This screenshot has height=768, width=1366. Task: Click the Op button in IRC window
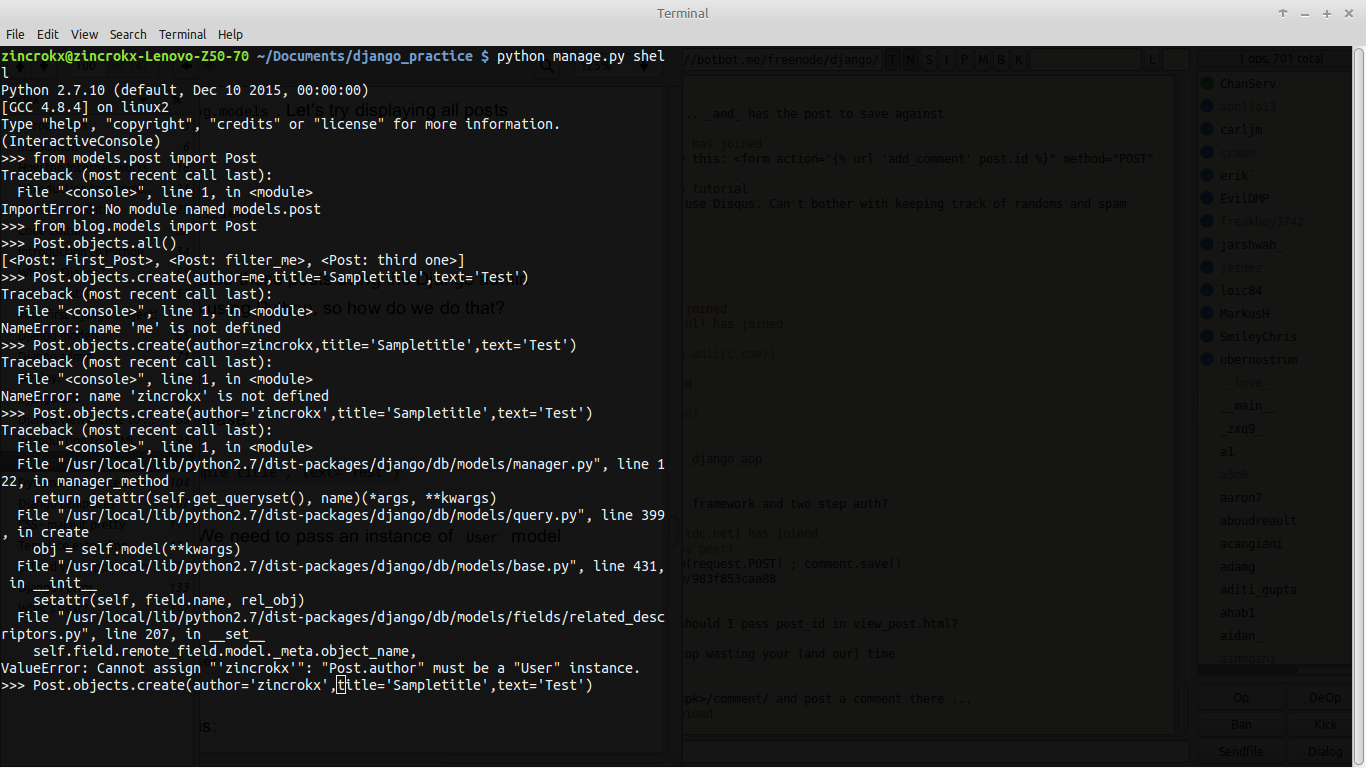(1240, 698)
